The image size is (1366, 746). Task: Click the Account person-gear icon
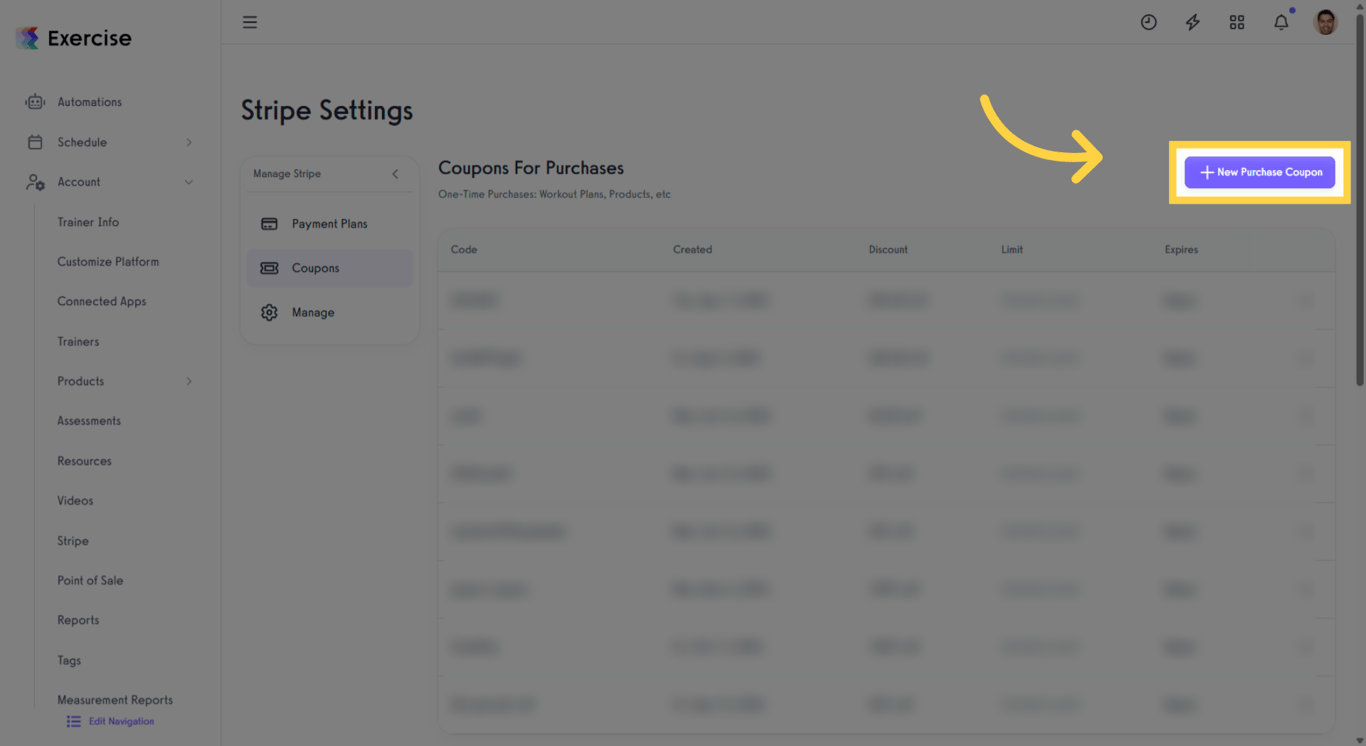point(35,182)
